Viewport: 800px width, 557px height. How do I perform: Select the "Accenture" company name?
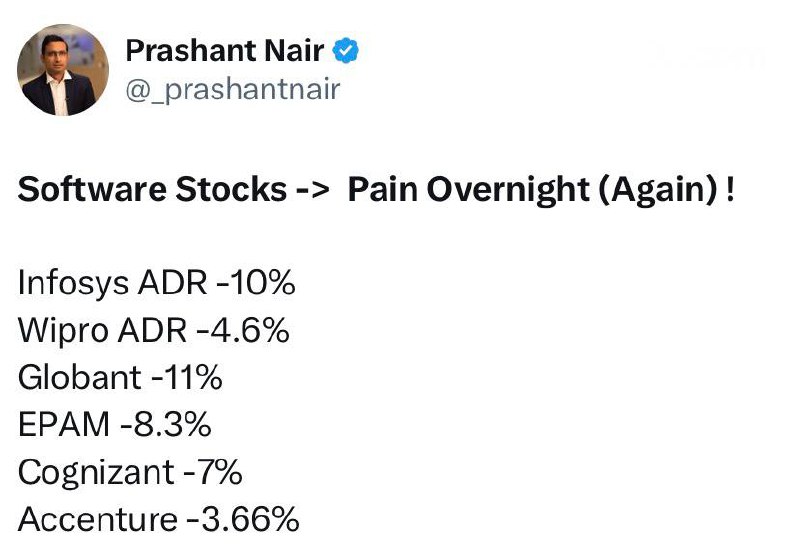[97, 519]
